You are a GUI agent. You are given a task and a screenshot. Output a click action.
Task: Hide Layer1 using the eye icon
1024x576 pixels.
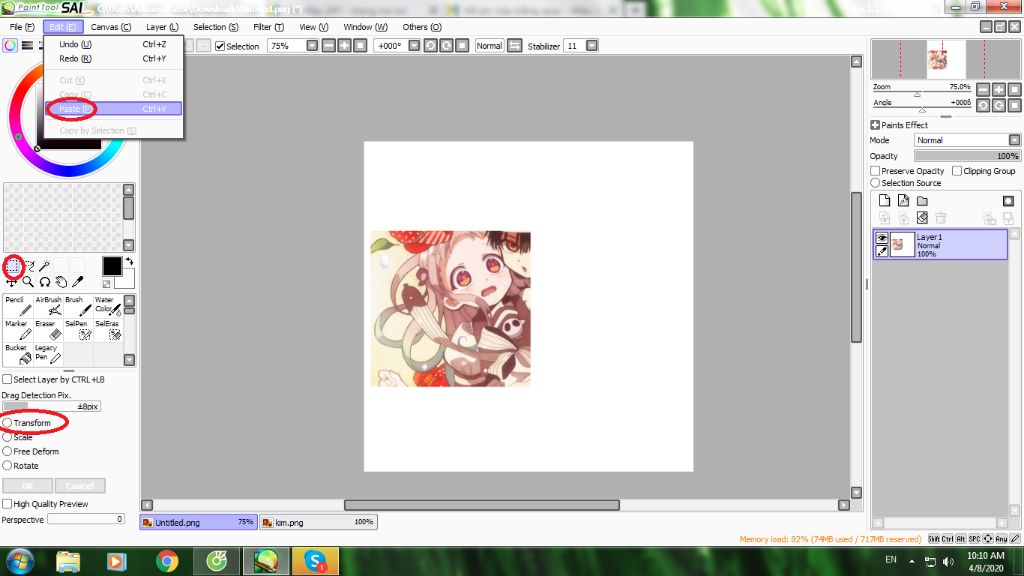pyautogui.click(x=882, y=238)
